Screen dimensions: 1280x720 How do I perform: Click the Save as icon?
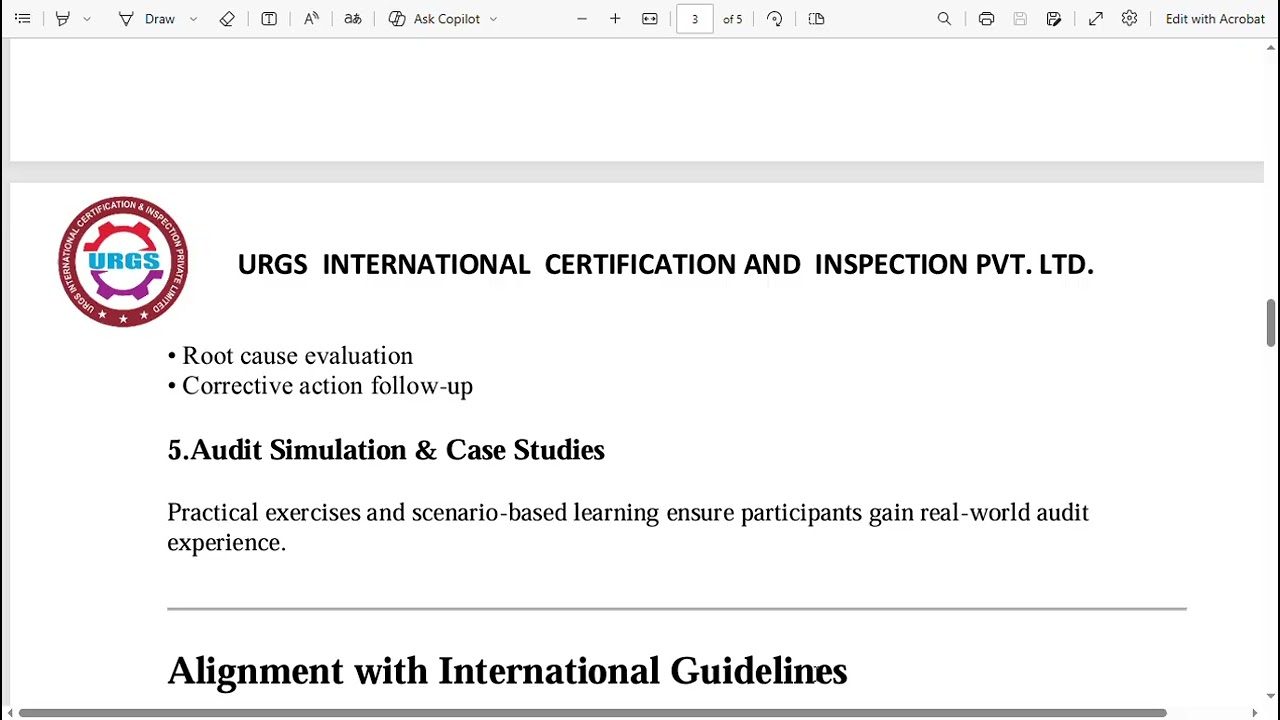1054,19
